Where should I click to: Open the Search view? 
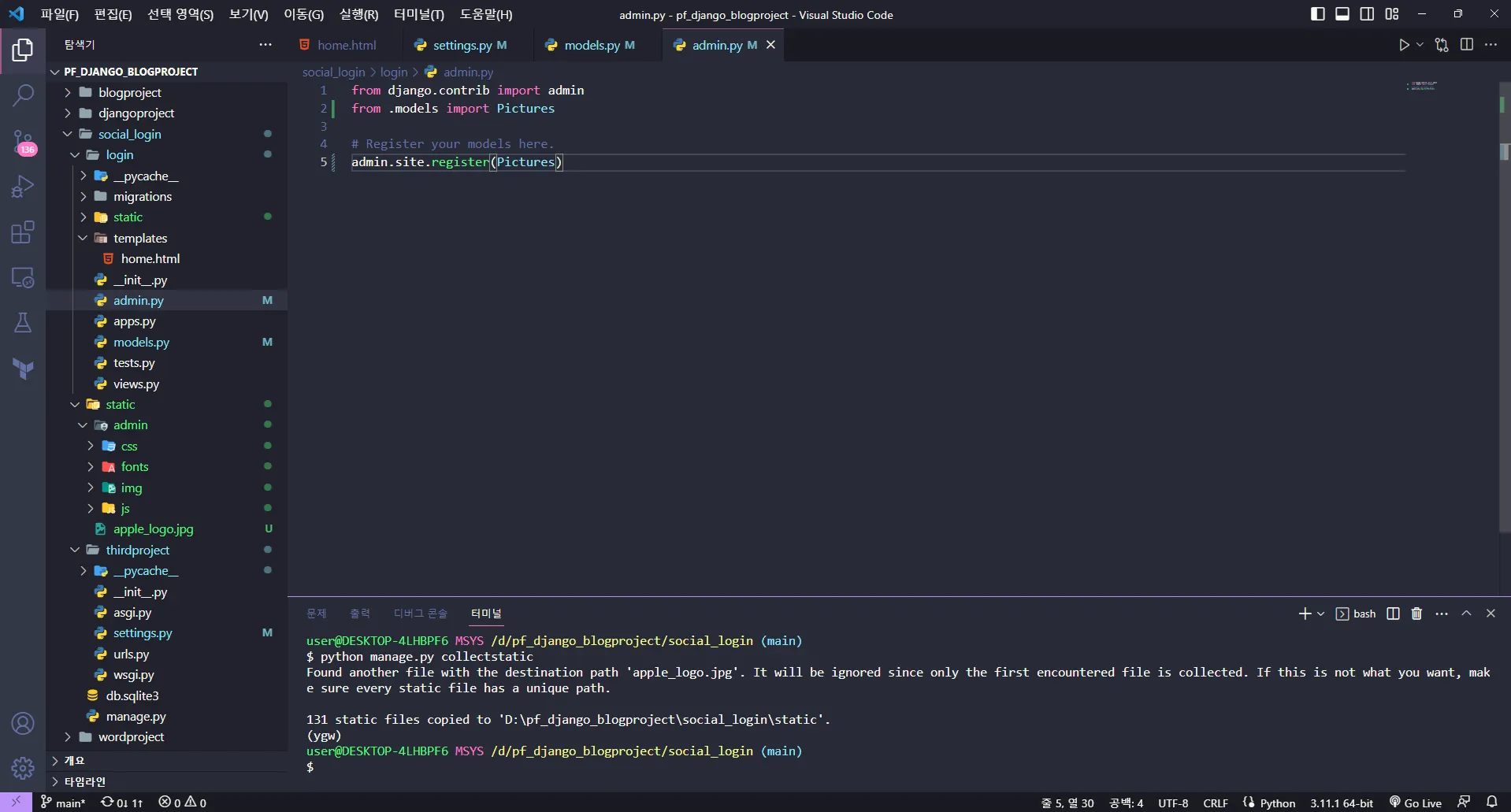pos(23,96)
